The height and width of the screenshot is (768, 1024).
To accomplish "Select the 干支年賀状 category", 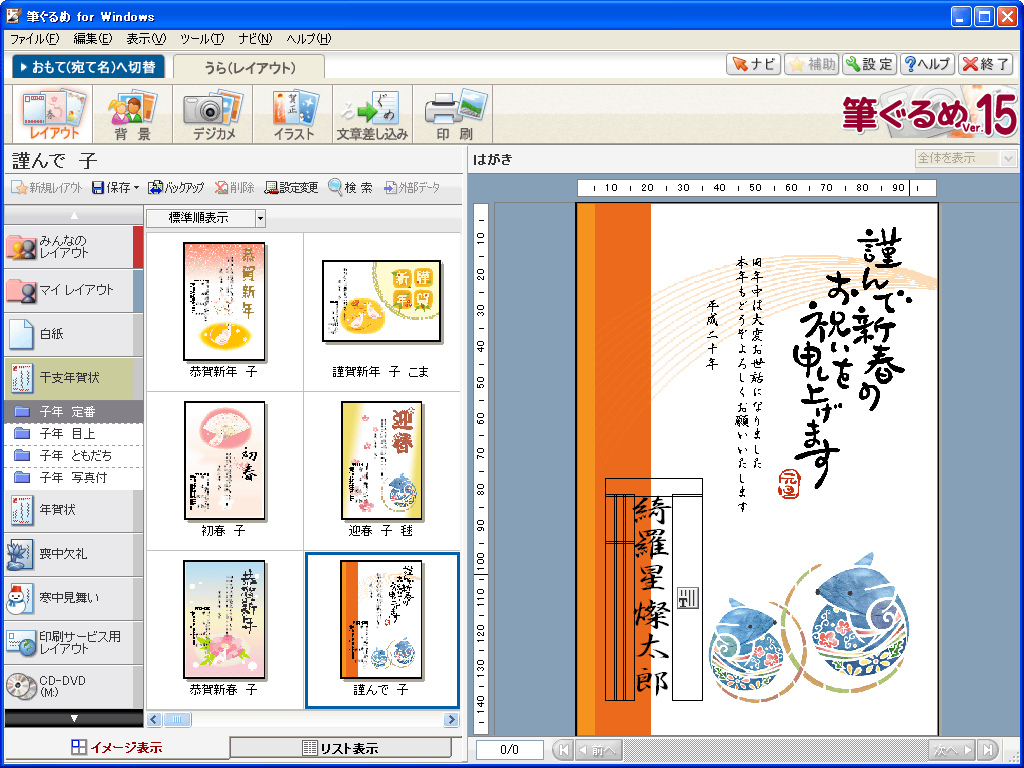I will pos(73,378).
